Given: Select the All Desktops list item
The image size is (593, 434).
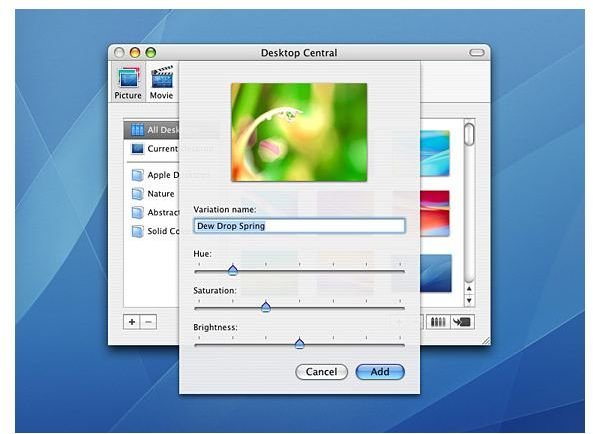Looking at the screenshot, I should (x=151, y=130).
